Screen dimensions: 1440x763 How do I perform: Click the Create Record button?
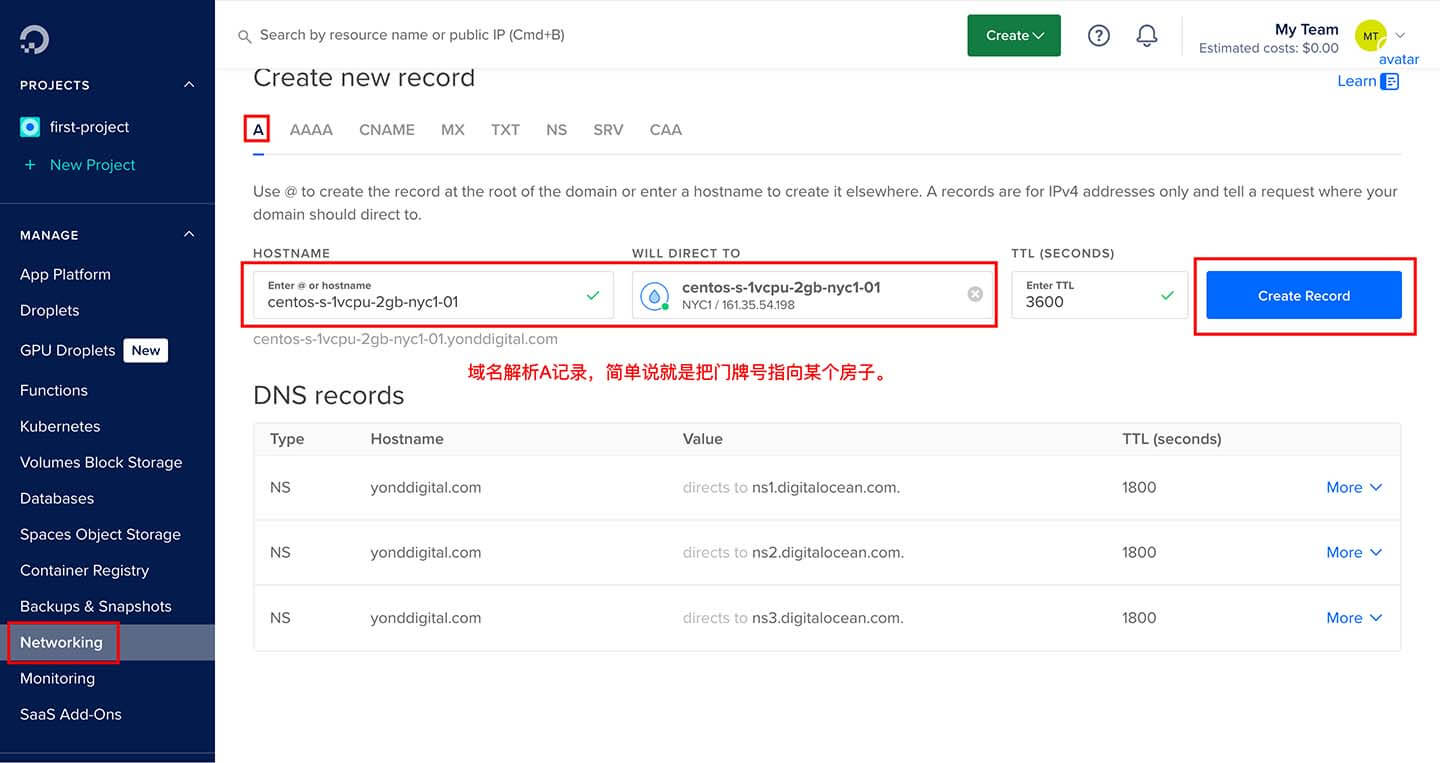pyautogui.click(x=1304, y=295)
